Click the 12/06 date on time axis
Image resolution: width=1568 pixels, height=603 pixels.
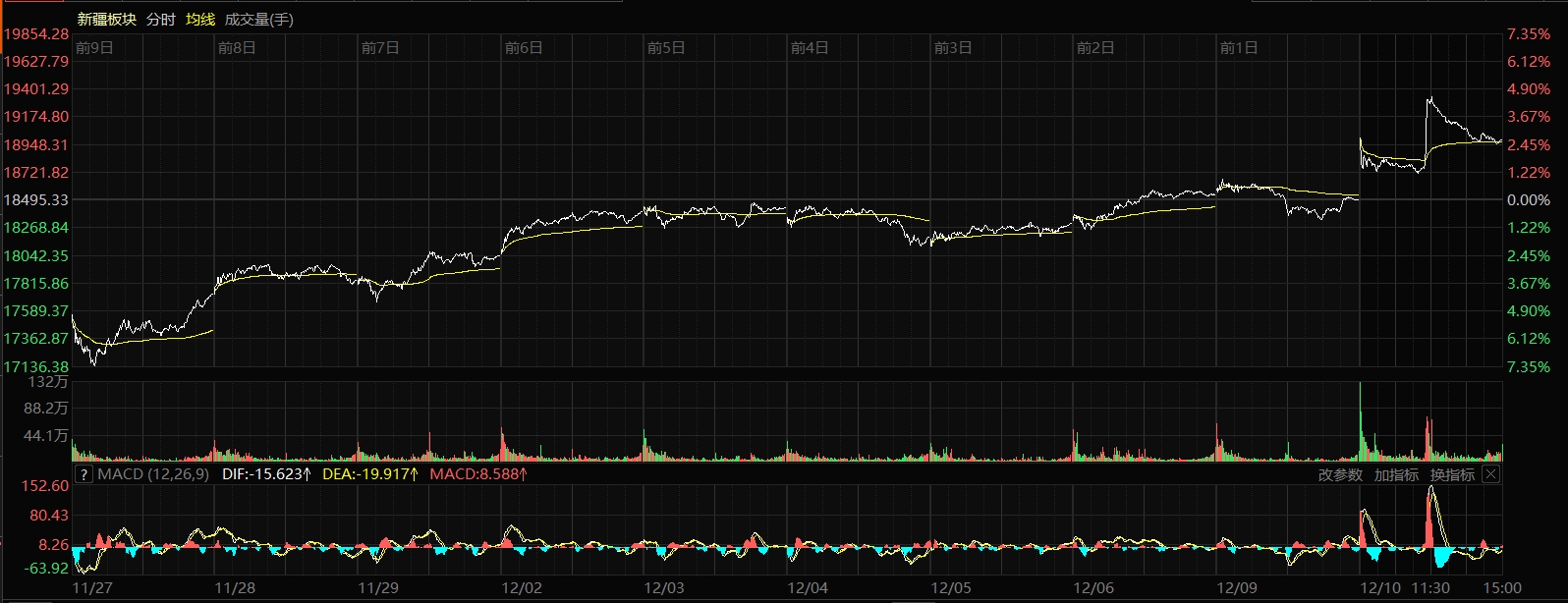click(x=1093, y=588)
